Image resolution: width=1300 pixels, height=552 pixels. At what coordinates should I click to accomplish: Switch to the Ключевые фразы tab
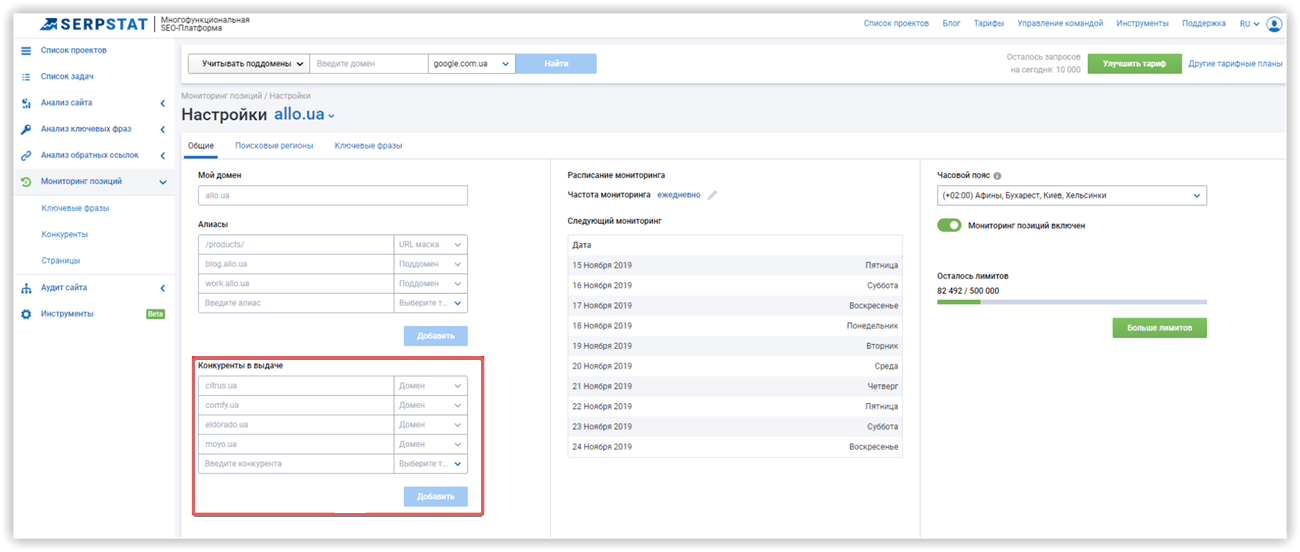click(368, 146)
